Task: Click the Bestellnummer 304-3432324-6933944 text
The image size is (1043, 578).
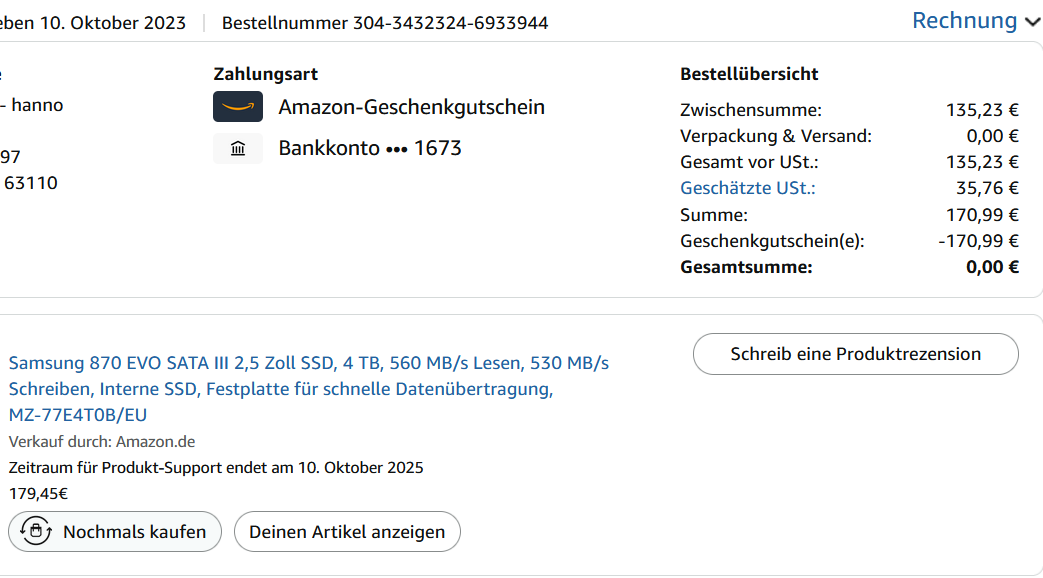Action: pos(385,23)
